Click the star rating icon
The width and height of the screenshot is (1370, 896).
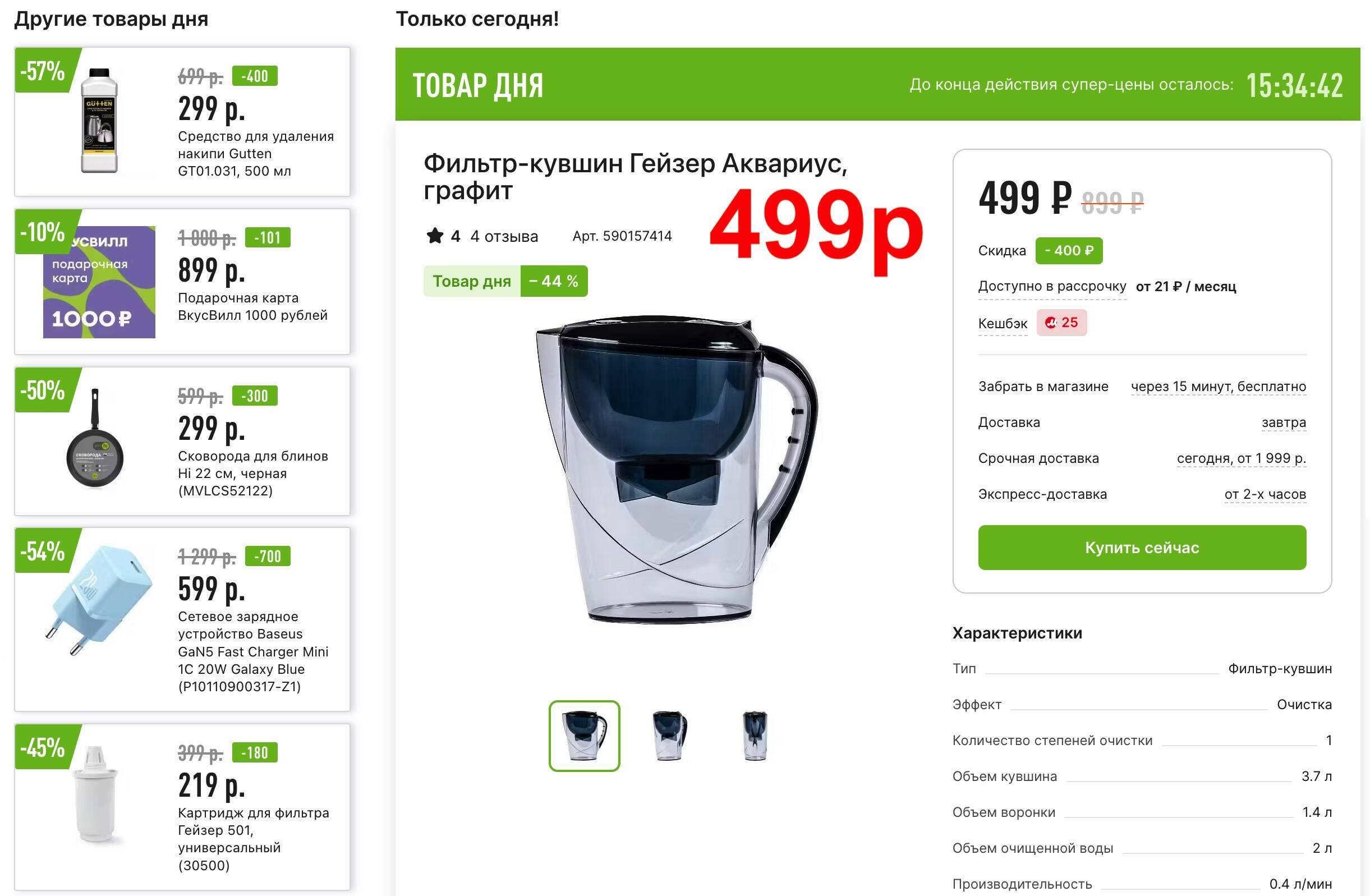[x=435, y=236]
